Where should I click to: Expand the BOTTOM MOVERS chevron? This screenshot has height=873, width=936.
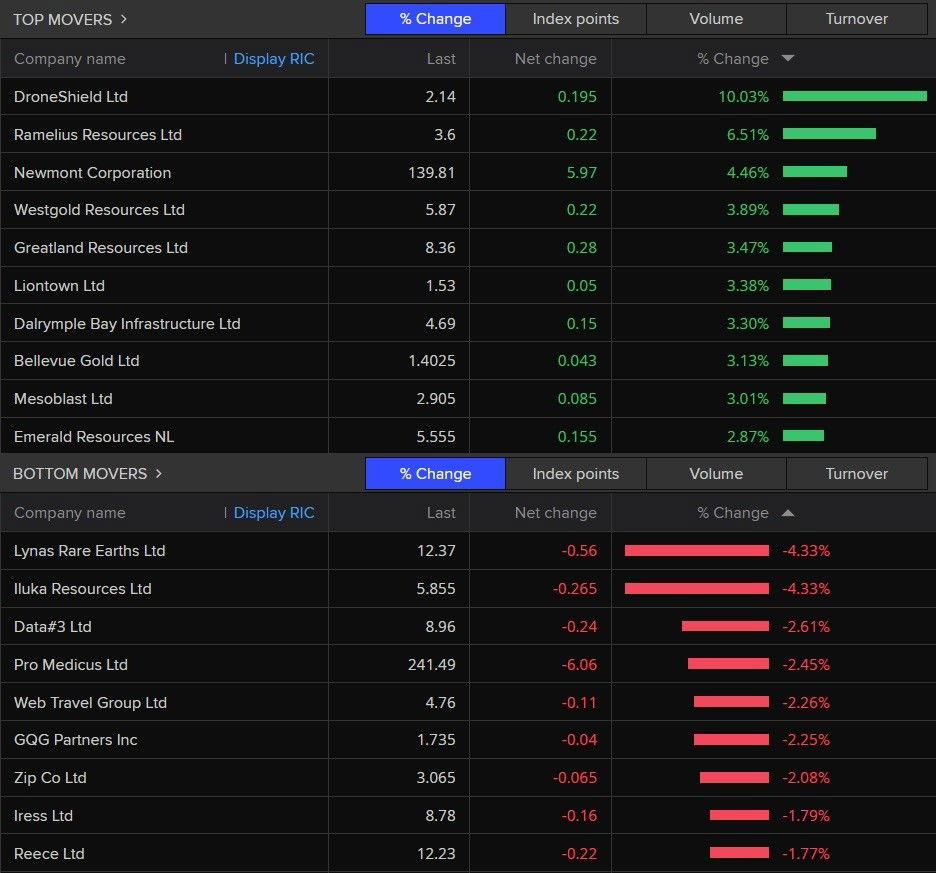pos(158,473)
